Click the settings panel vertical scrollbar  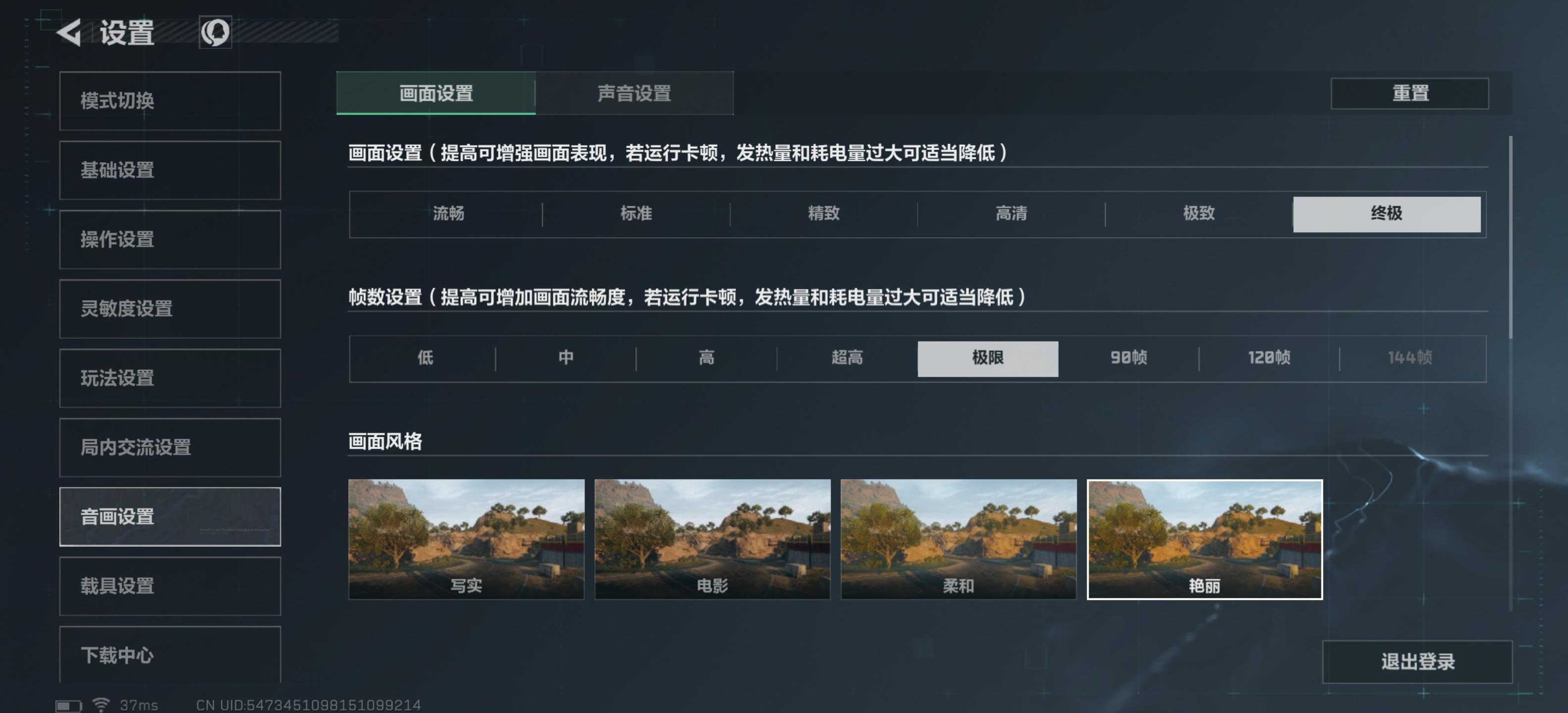(1510, 238)
